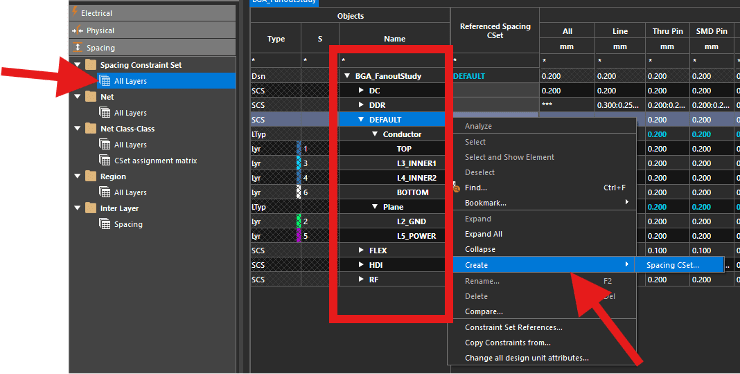Screen dimensions: 740x374
Task: Click the TOP layer color swatch
Action: [x=299, y=149]
